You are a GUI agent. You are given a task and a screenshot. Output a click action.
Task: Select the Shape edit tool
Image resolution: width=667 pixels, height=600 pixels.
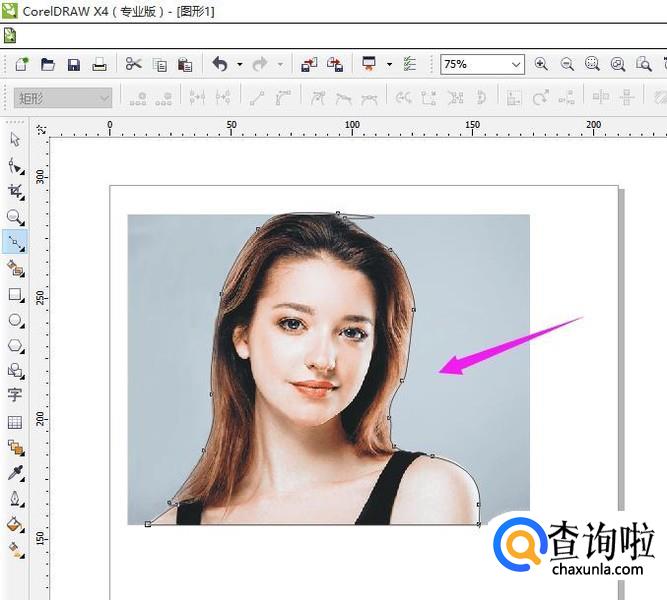click(15, 165)
